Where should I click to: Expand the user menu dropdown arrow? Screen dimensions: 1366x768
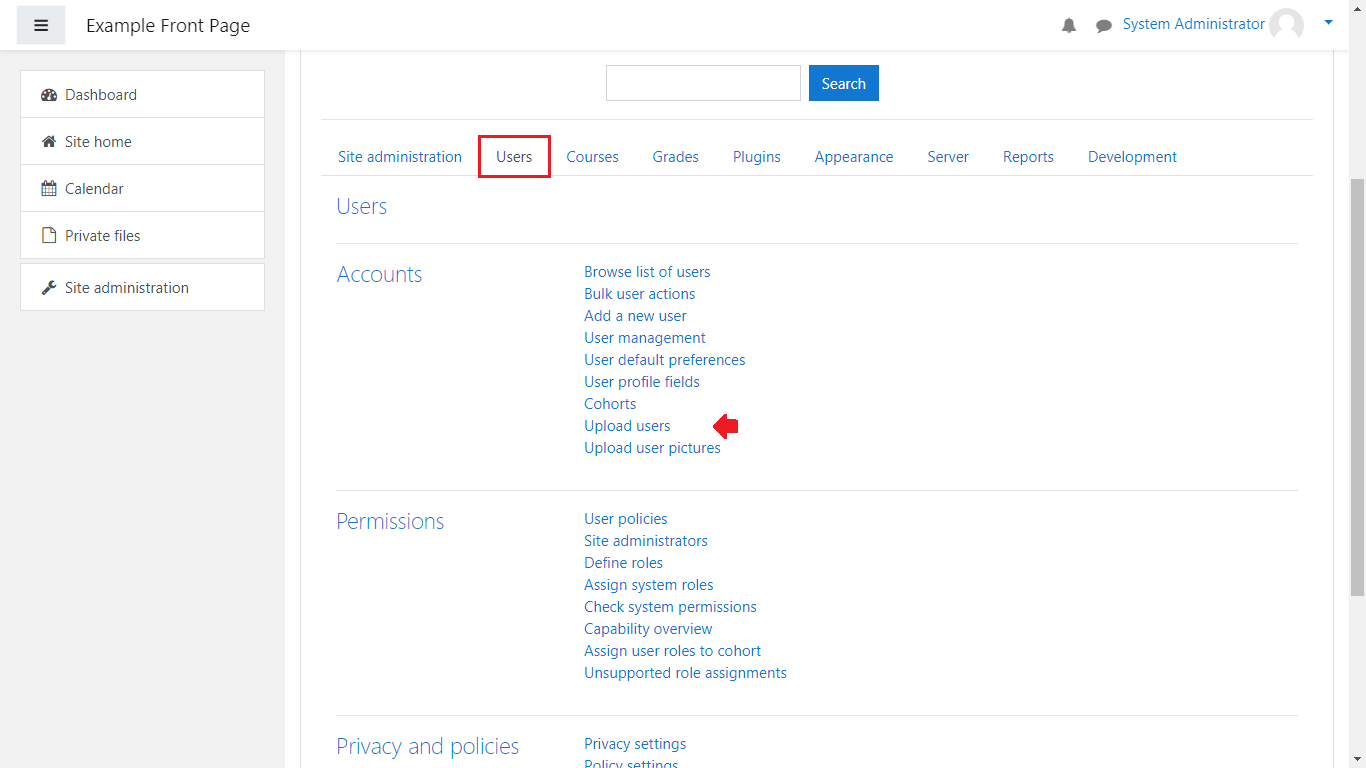[x=1328, y=22]
